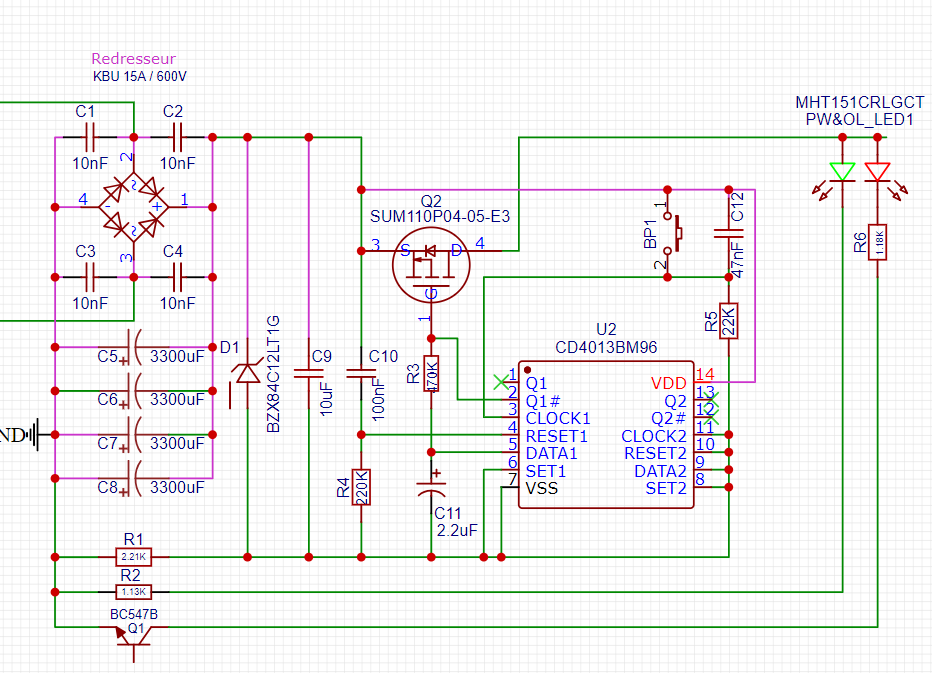Image resolution: width=932 pixels, height=673 pixels.
Task: Select capacitor C10 symbol
Action: (361, 373)
